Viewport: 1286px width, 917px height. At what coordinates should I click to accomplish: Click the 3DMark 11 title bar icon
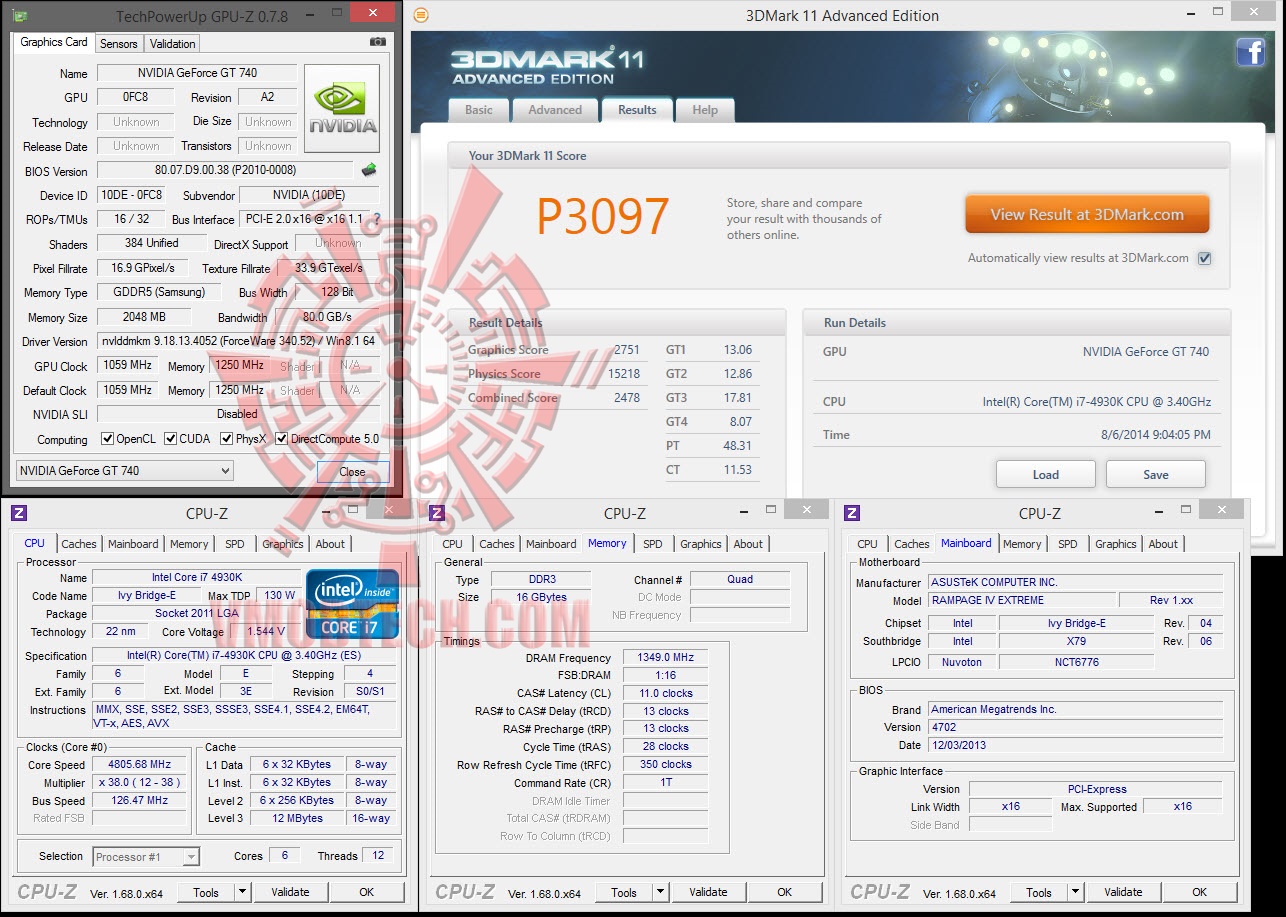421,15
